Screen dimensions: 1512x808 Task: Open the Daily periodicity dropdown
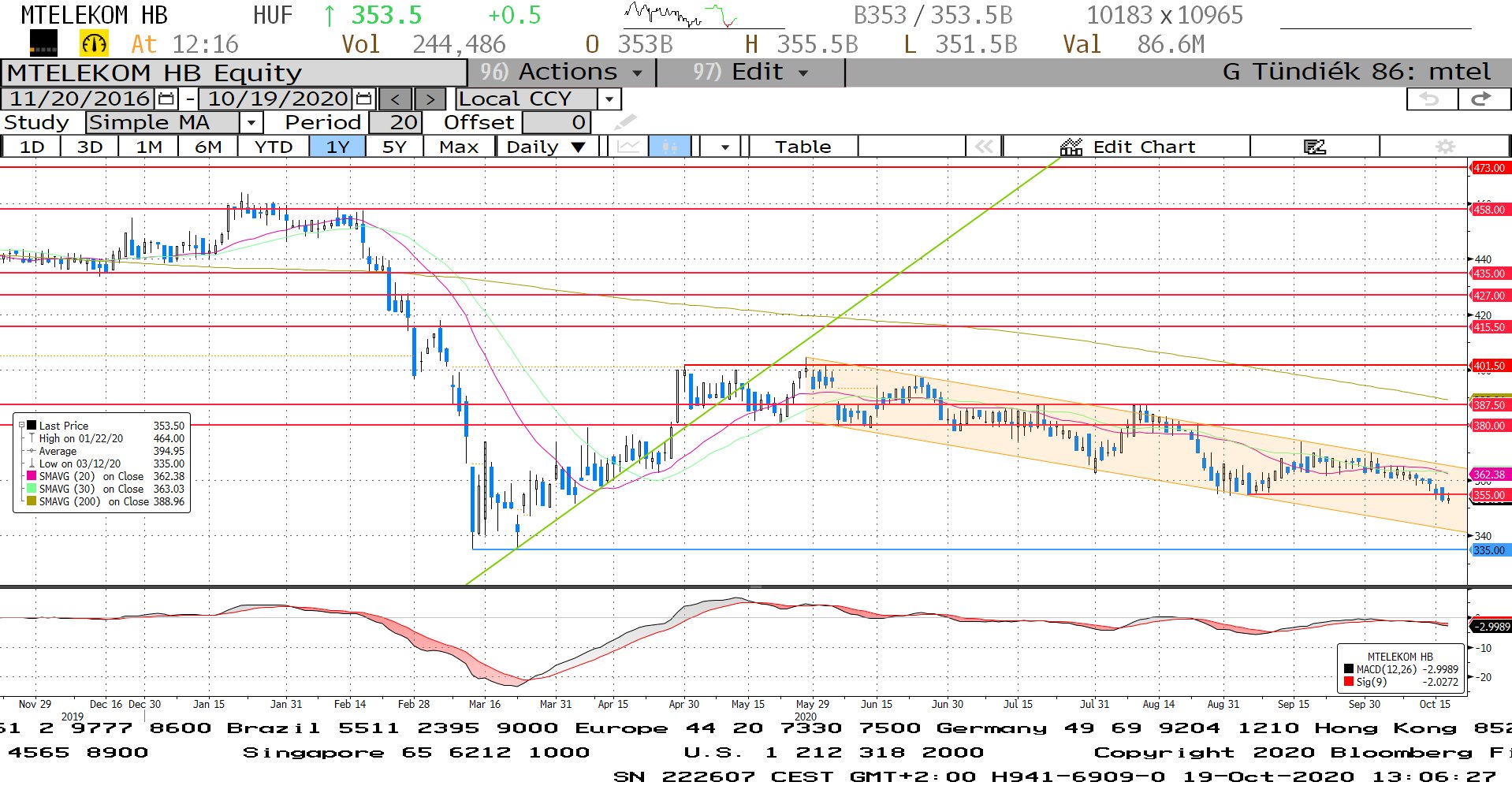pyautogui.click(x=578, y=147)
